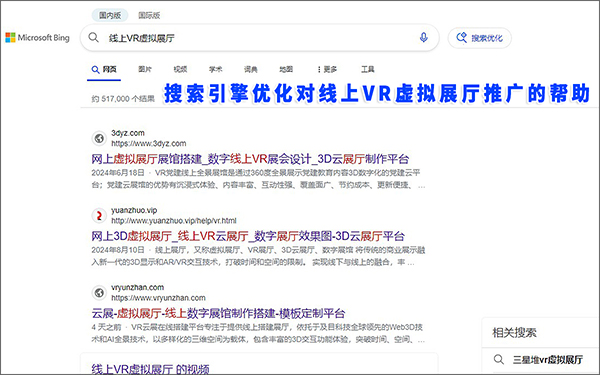
Task: Open the 地图 results tab
Action: (x=286, y=69)
